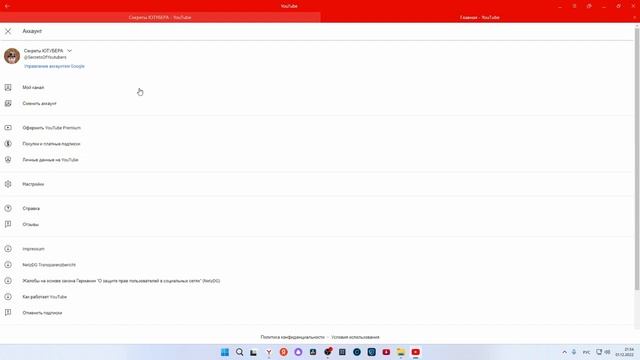Open Отзывы
The width and height of the screenshot is (640, 360).
tap(30, 224)
